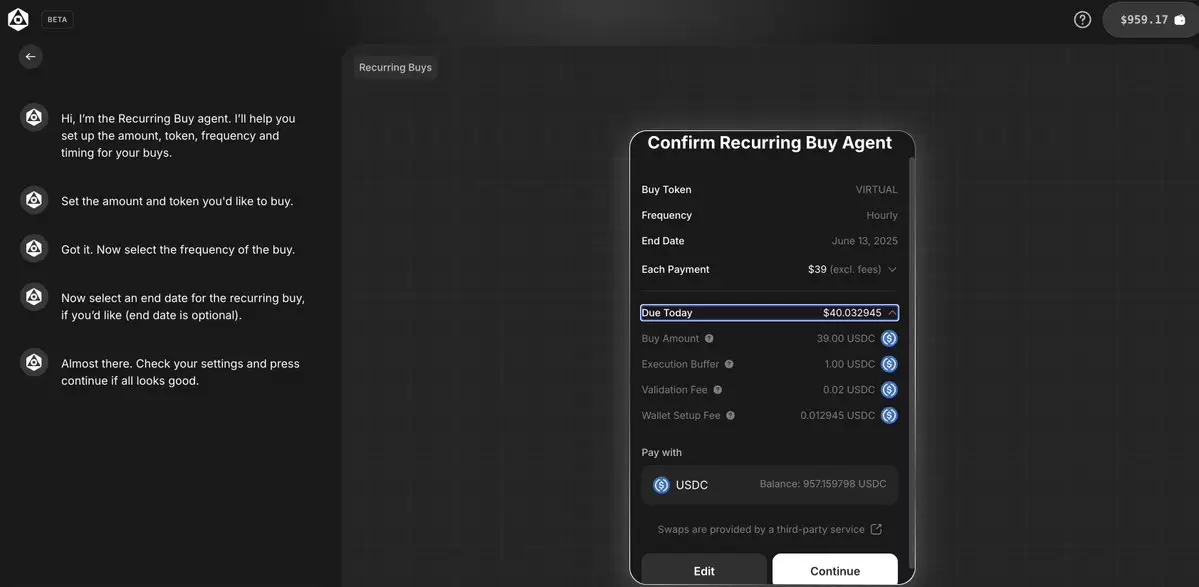The width and height of the screenshot is (1199, 587).
Task: Click the 'Pay with' label
Action: click(661, 452)
